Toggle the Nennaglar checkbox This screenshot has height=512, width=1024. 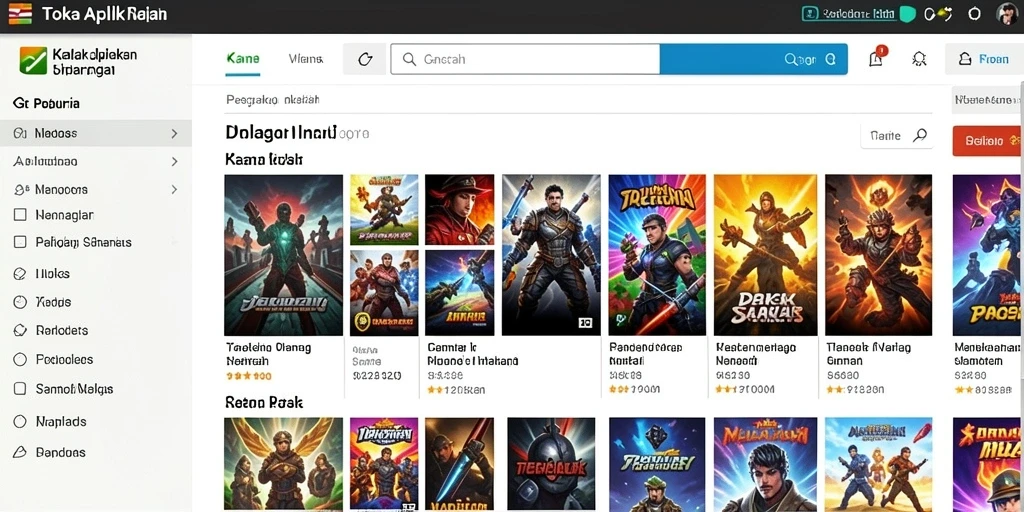pos(20,215)
